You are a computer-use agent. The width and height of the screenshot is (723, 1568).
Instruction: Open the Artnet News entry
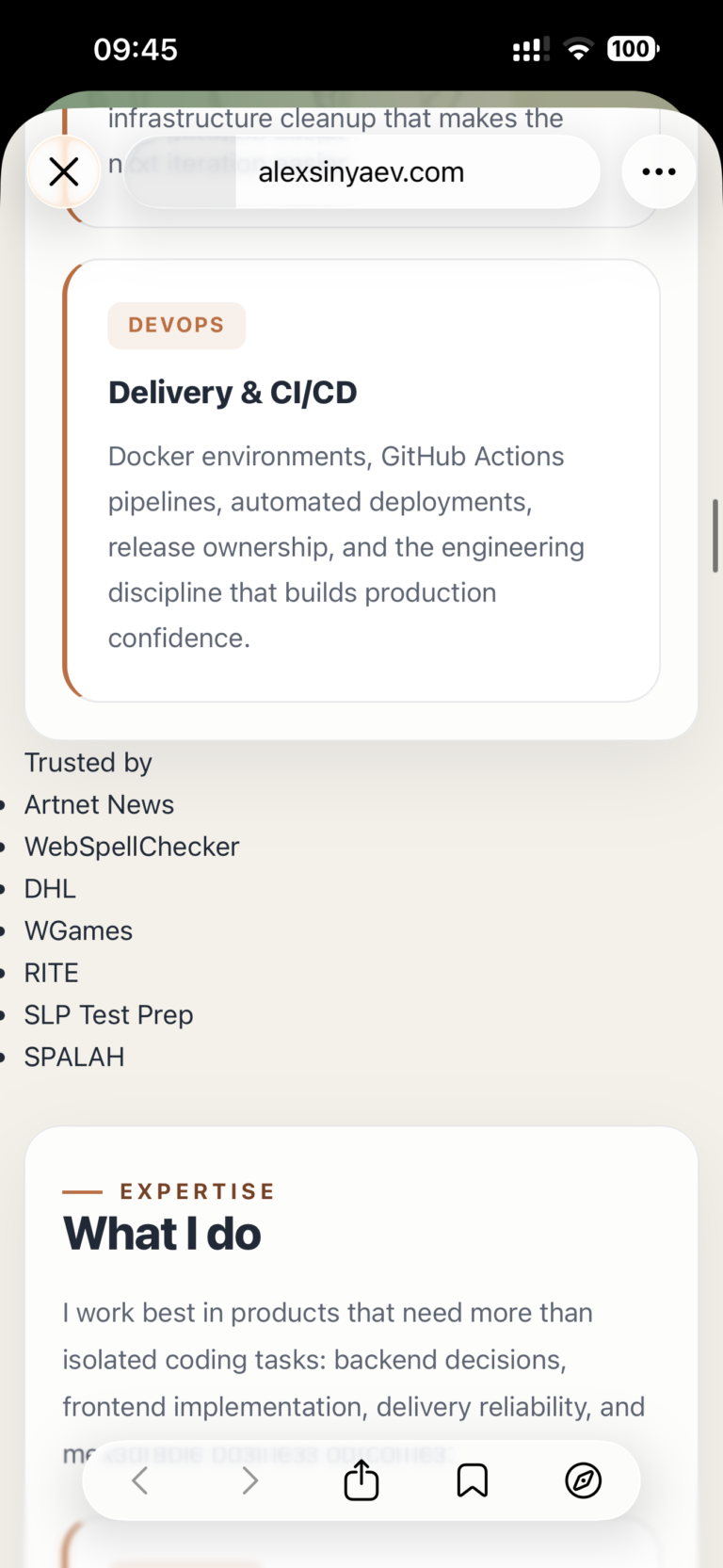[99, 804]
